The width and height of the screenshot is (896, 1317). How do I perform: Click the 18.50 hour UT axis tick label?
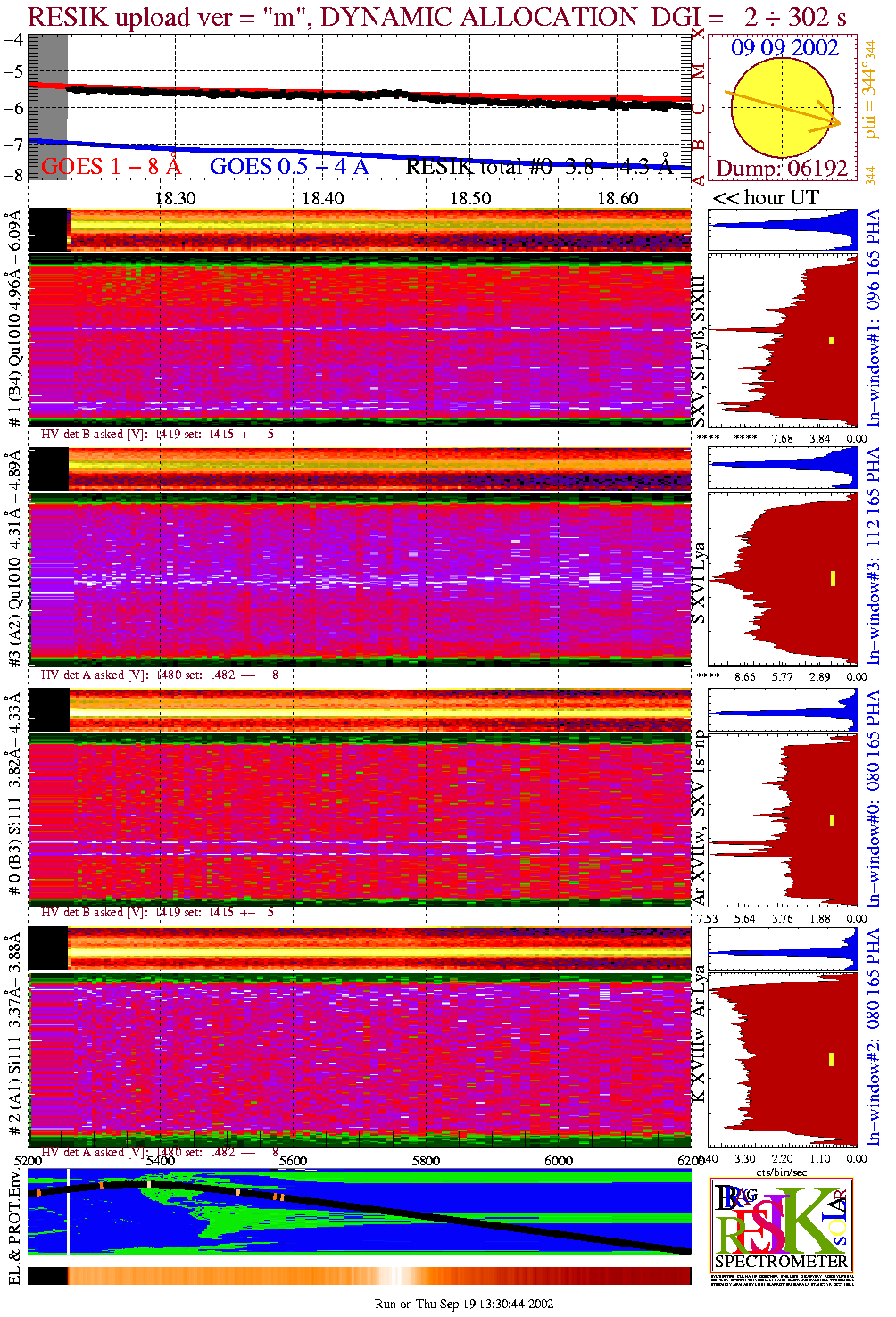pos(470,198)
